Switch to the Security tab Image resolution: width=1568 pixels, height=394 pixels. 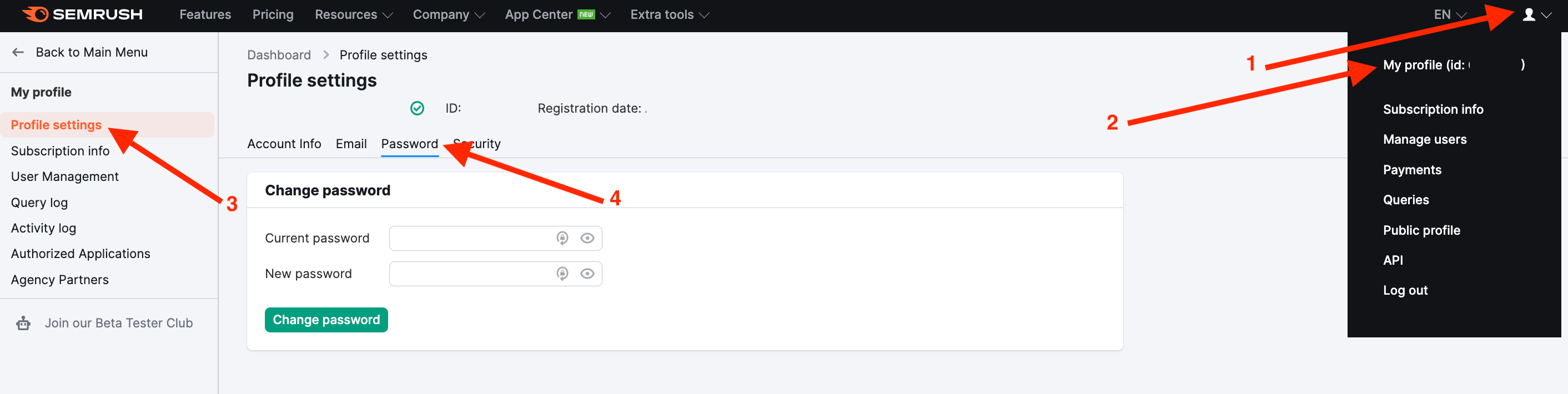[x=477, y=144]
